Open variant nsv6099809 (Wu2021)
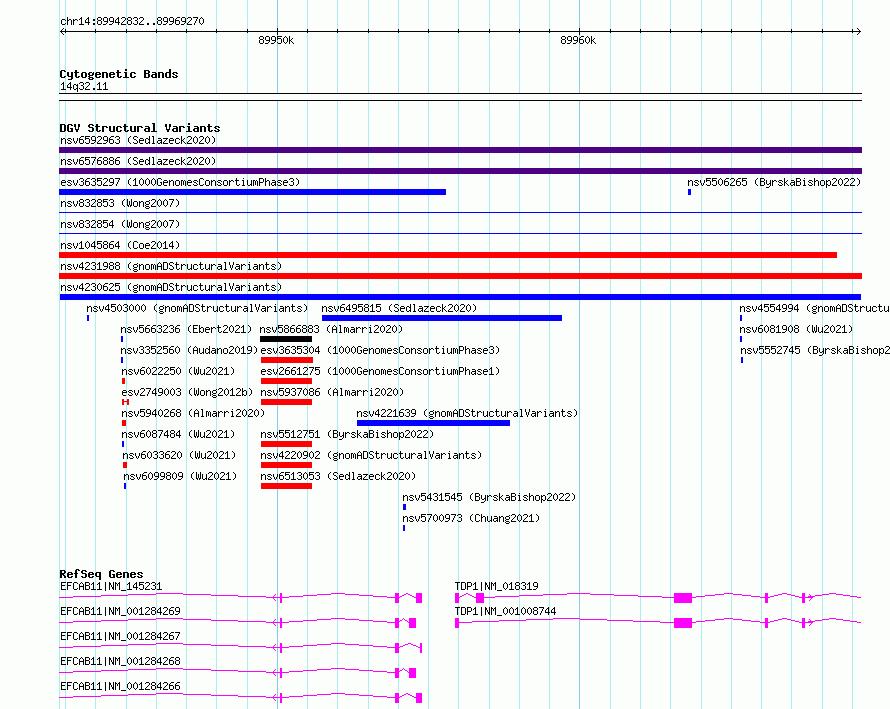 (x=180, y=476)
